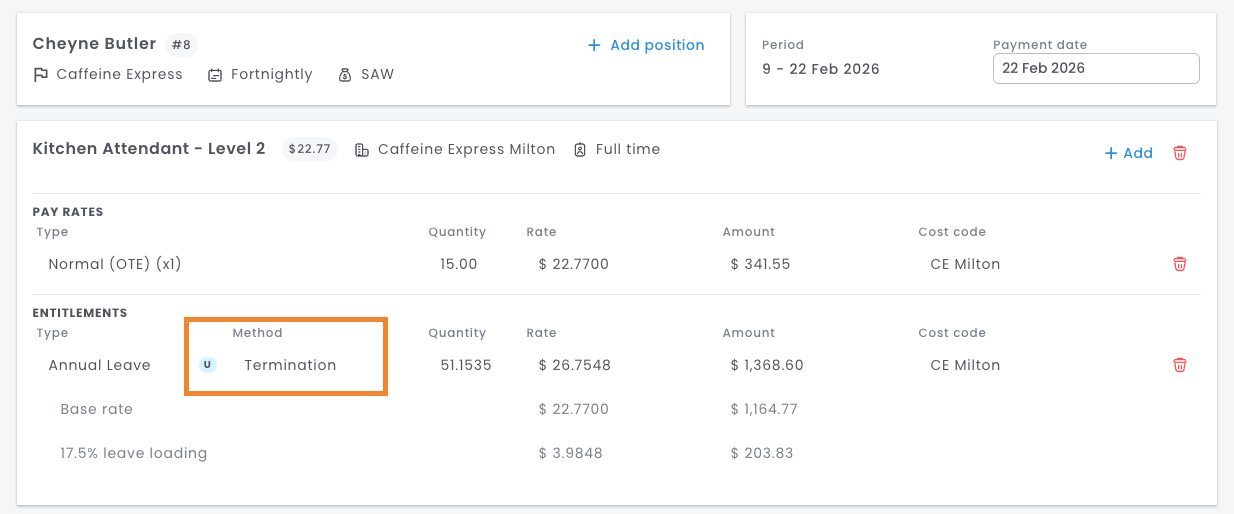Click the money bag icon beside SAW
The height and width of the screenshot is (514, 1234).
pyautogui.click(x=345, y=75)
